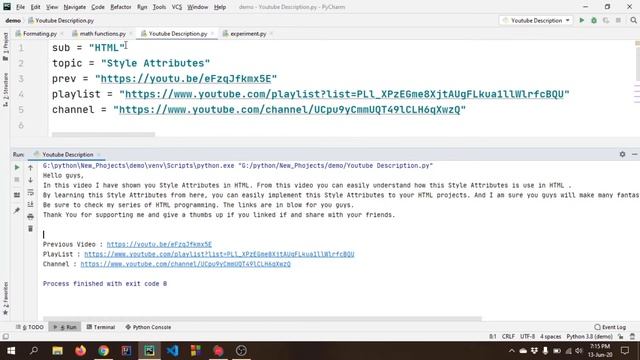Rerun the program in Run panel

pyautogui.click(x=17, y=167)
